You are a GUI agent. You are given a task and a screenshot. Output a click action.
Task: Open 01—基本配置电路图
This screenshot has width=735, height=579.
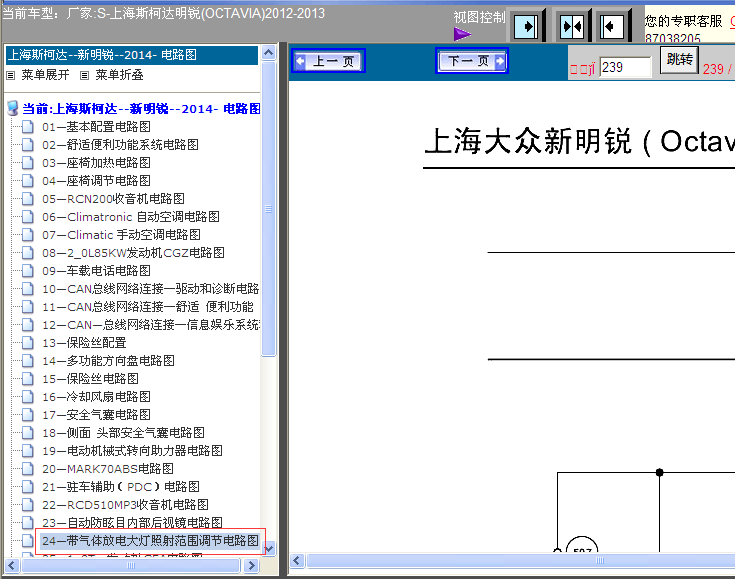96,127
